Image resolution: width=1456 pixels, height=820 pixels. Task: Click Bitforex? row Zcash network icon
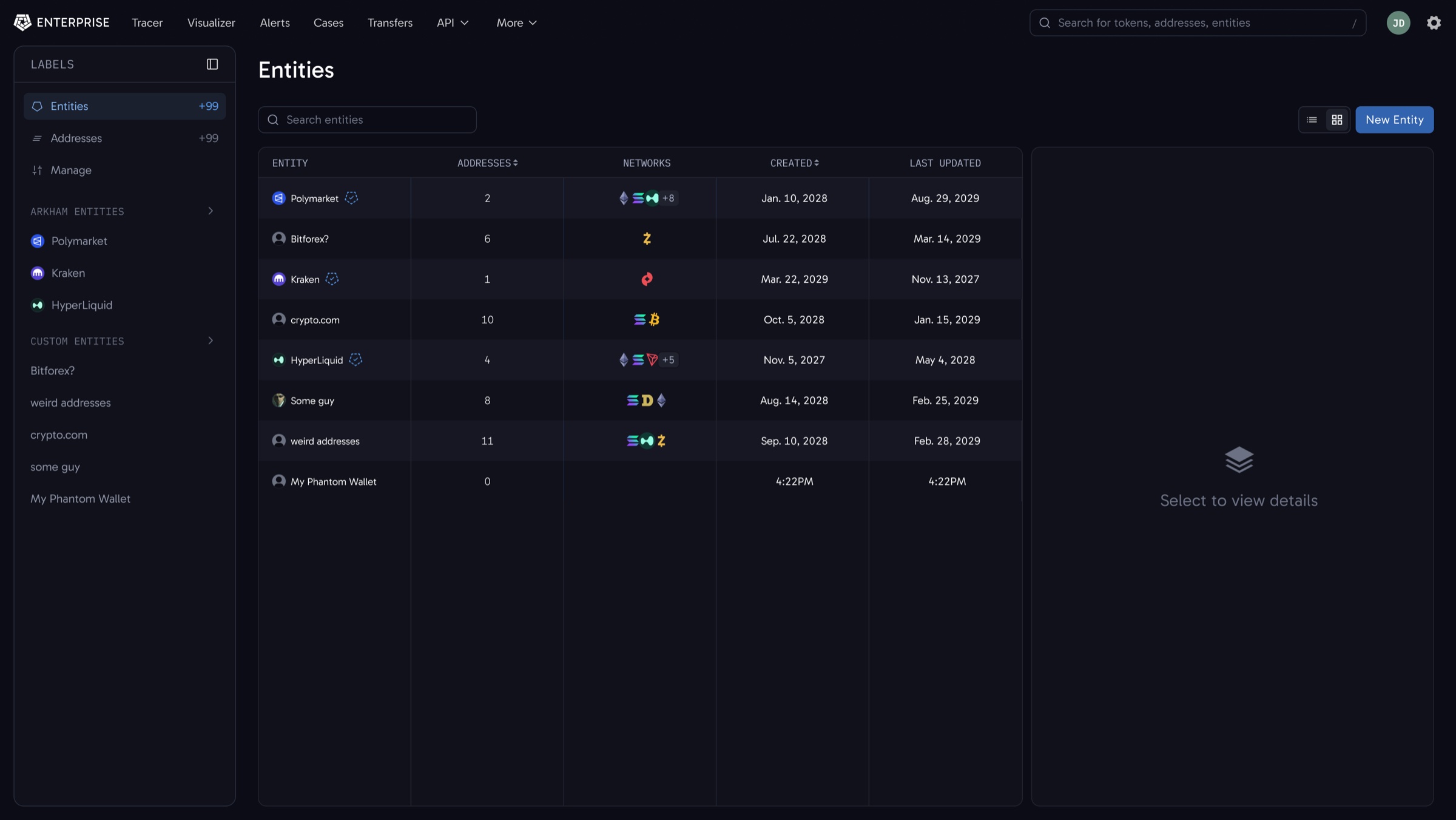point(647,239)
